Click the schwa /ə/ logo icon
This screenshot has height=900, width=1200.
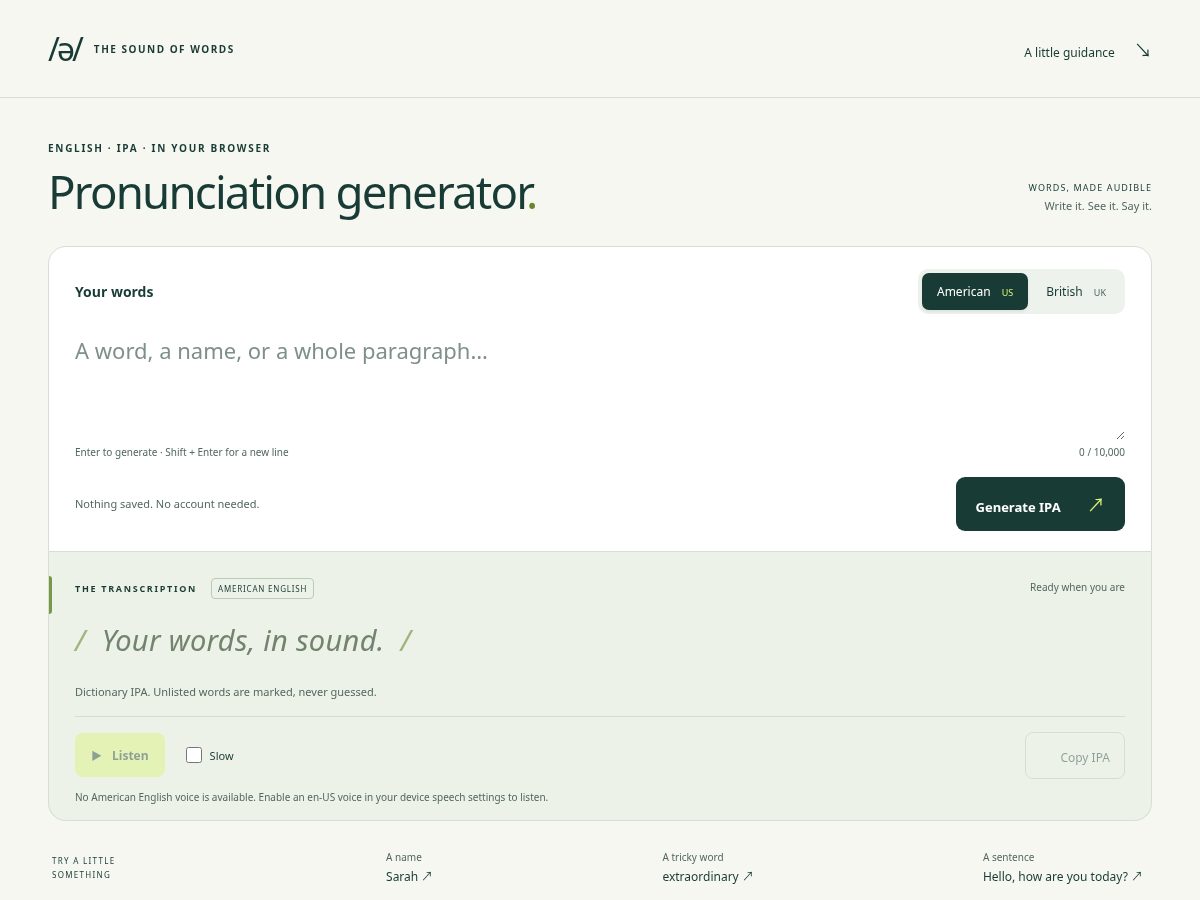point(65,49)
